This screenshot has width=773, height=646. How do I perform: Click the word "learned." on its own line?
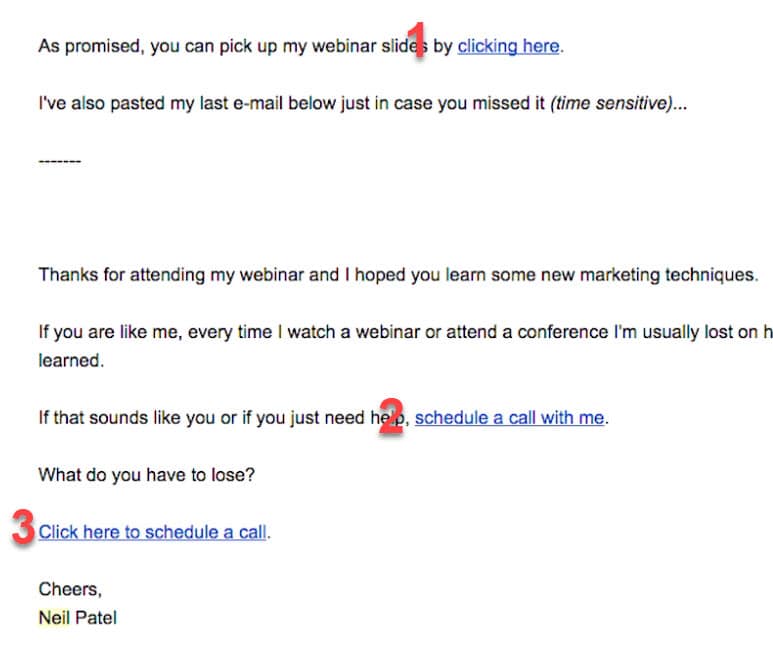click(x=71, y=361)
